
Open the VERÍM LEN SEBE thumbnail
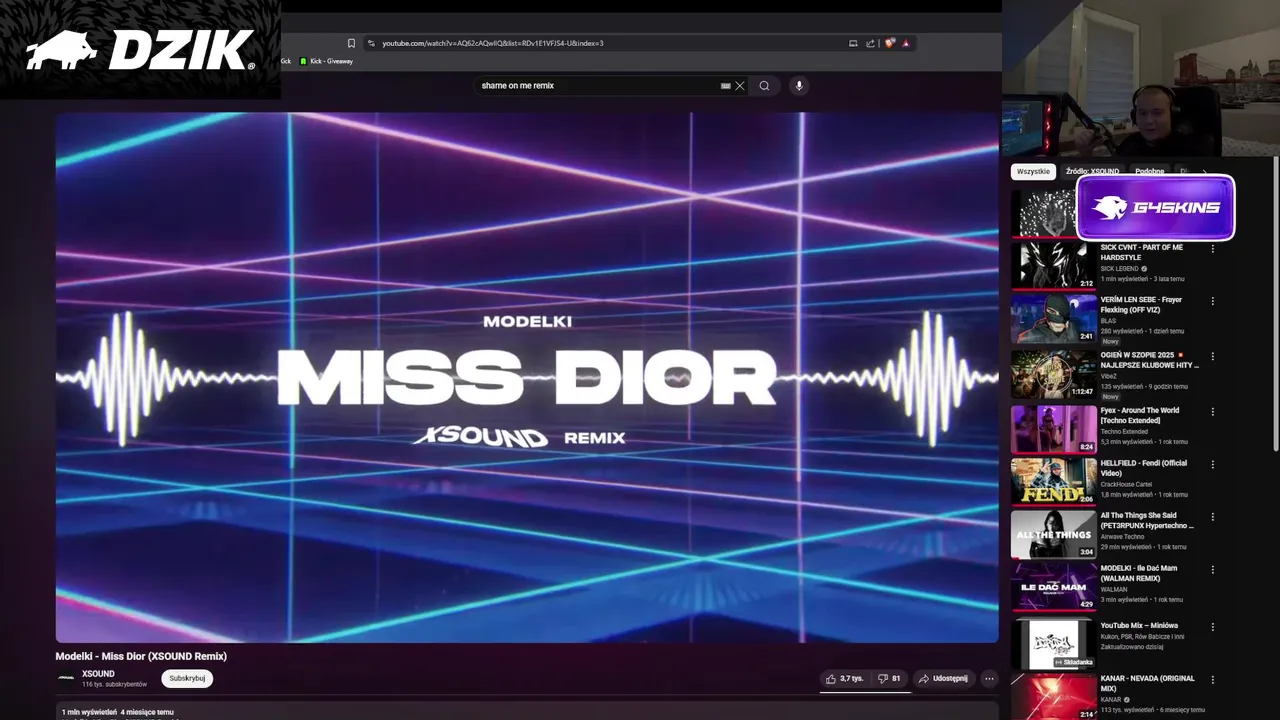[1053, 318]
